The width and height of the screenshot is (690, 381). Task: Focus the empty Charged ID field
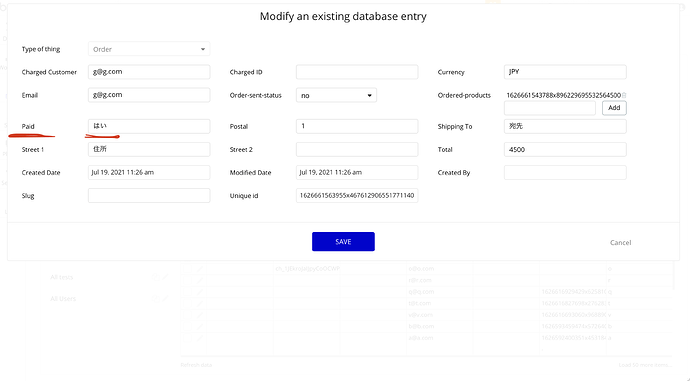point(357,72)
